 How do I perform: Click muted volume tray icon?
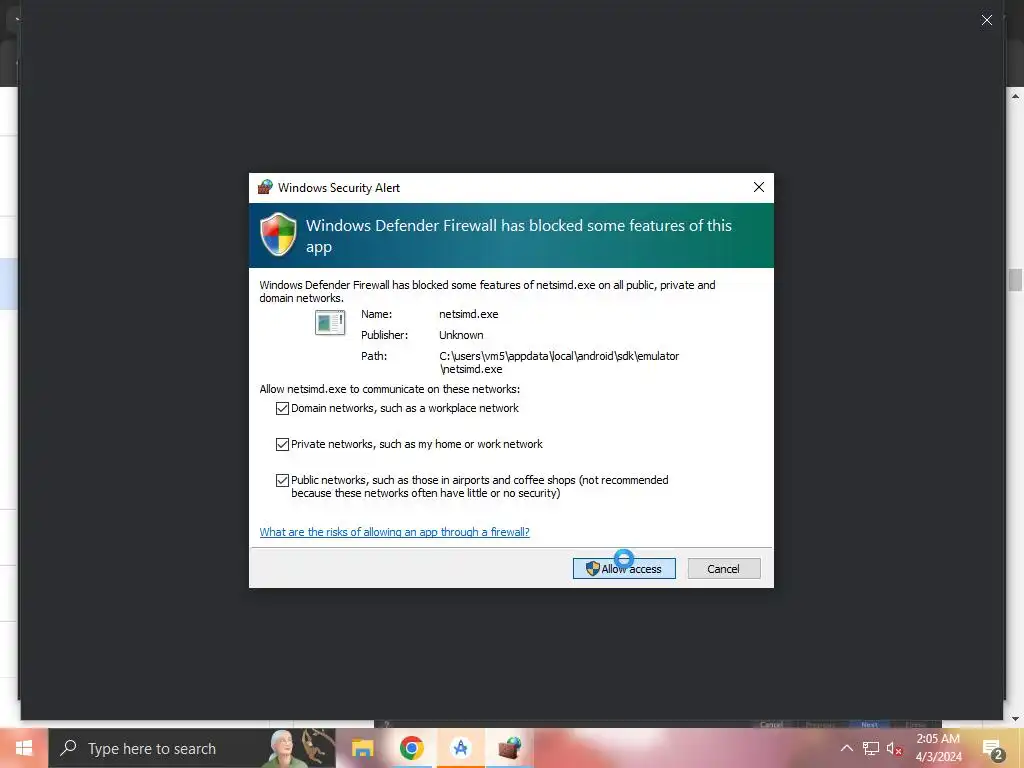(894, 748)
